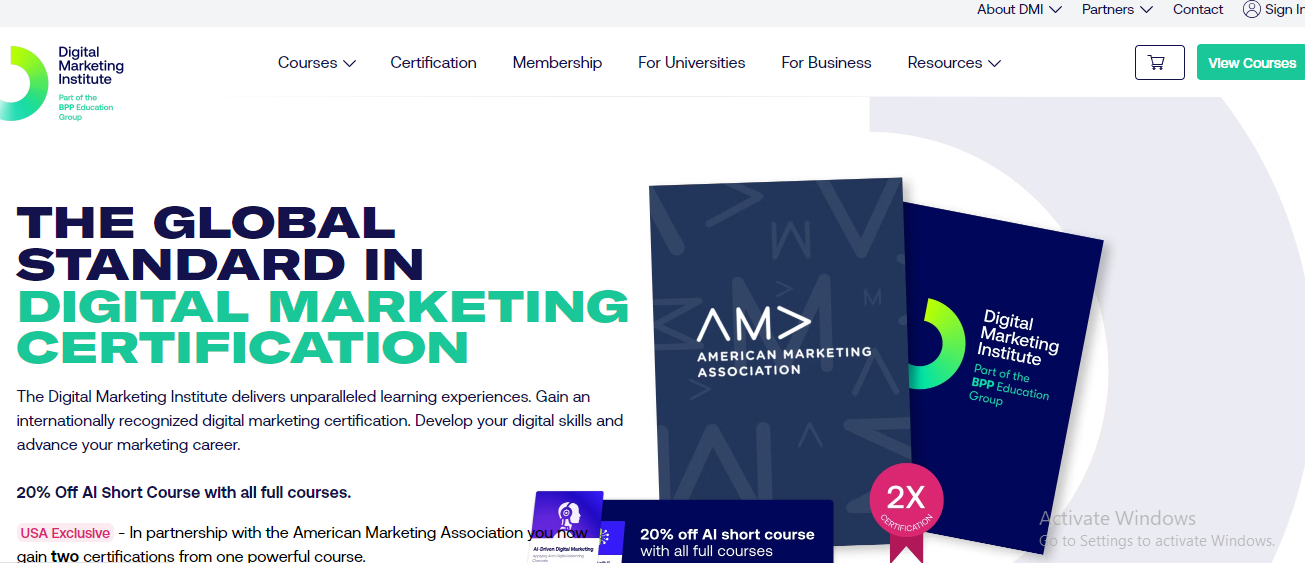The height and width of the screenshot is (563, 1305).
Task: Open the shopping cart icon button
Action: (x=1159, y=62)
